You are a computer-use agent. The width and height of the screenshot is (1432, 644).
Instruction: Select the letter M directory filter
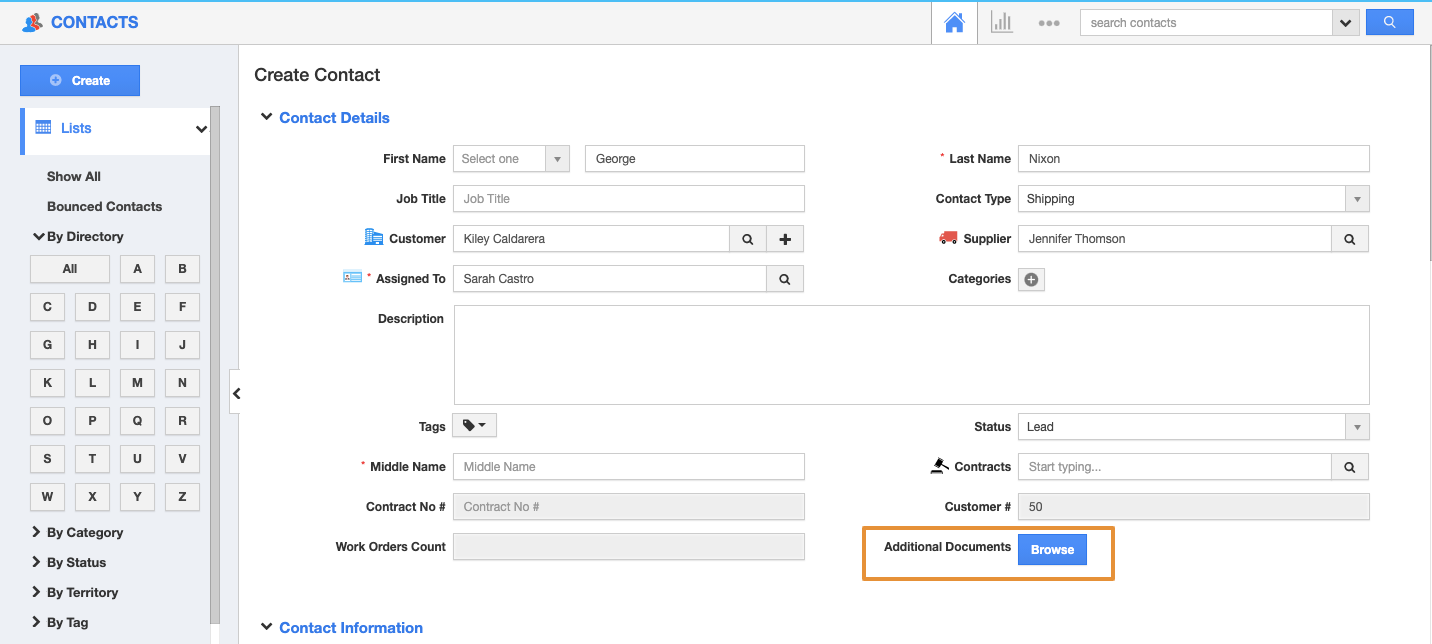[x=137, y=382]
